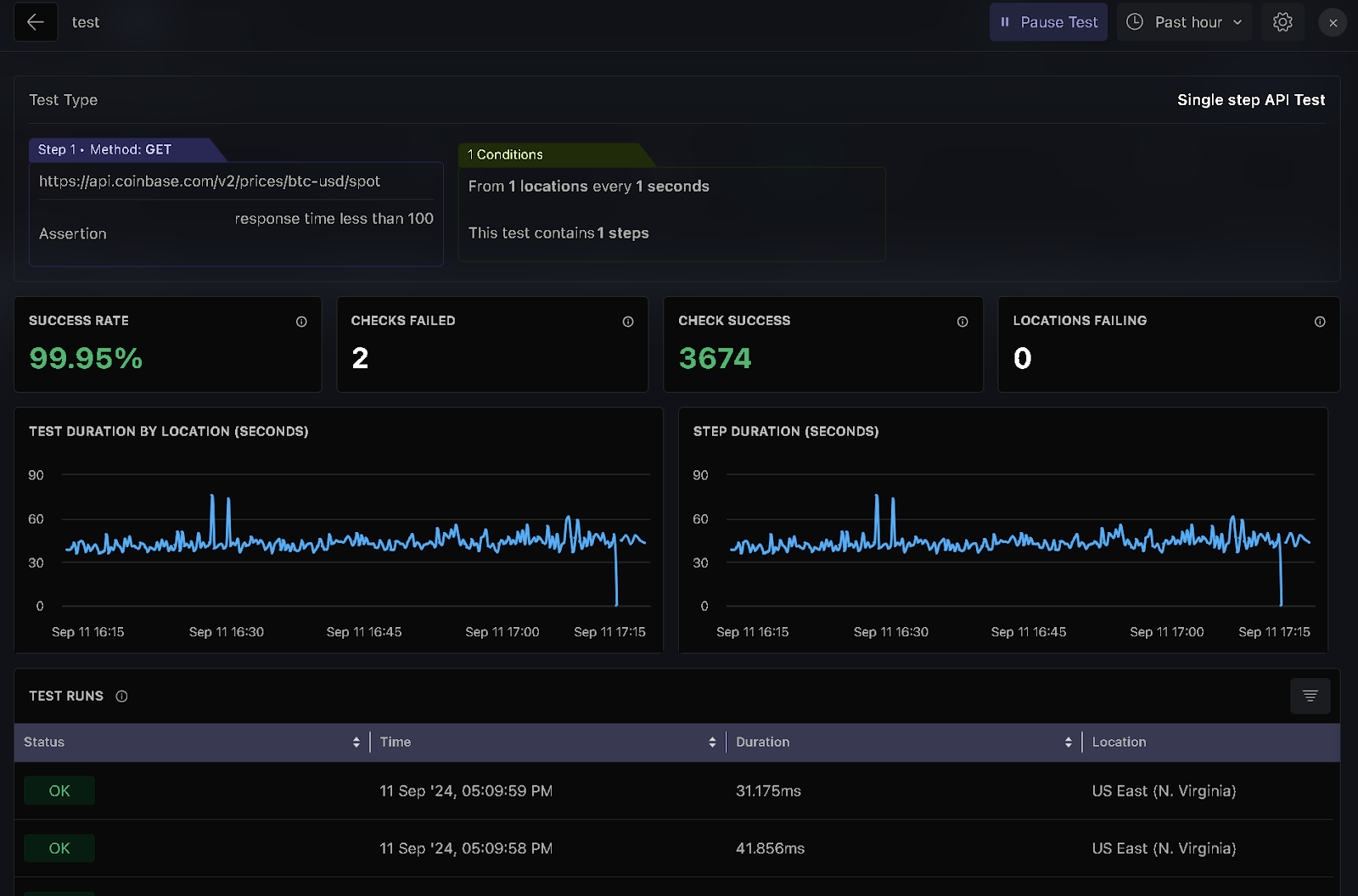Click the info icon next to Test Runs
The image size is (1358, 896).
pyautogui.click(x=121, y=696)
